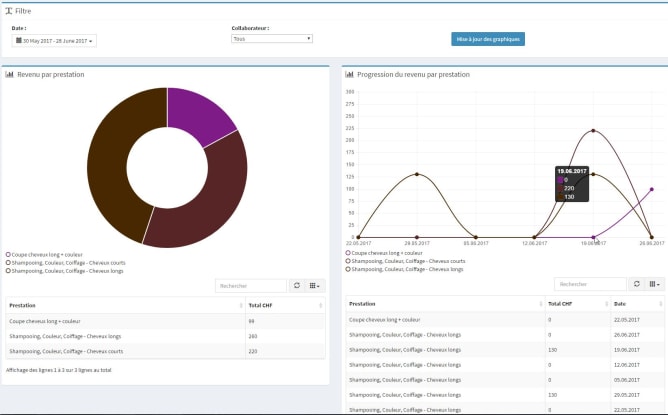Screen dimensions: 668x415
Task: Click the 12.06.2017 x-axis label
Action: (x=534, y=243)
